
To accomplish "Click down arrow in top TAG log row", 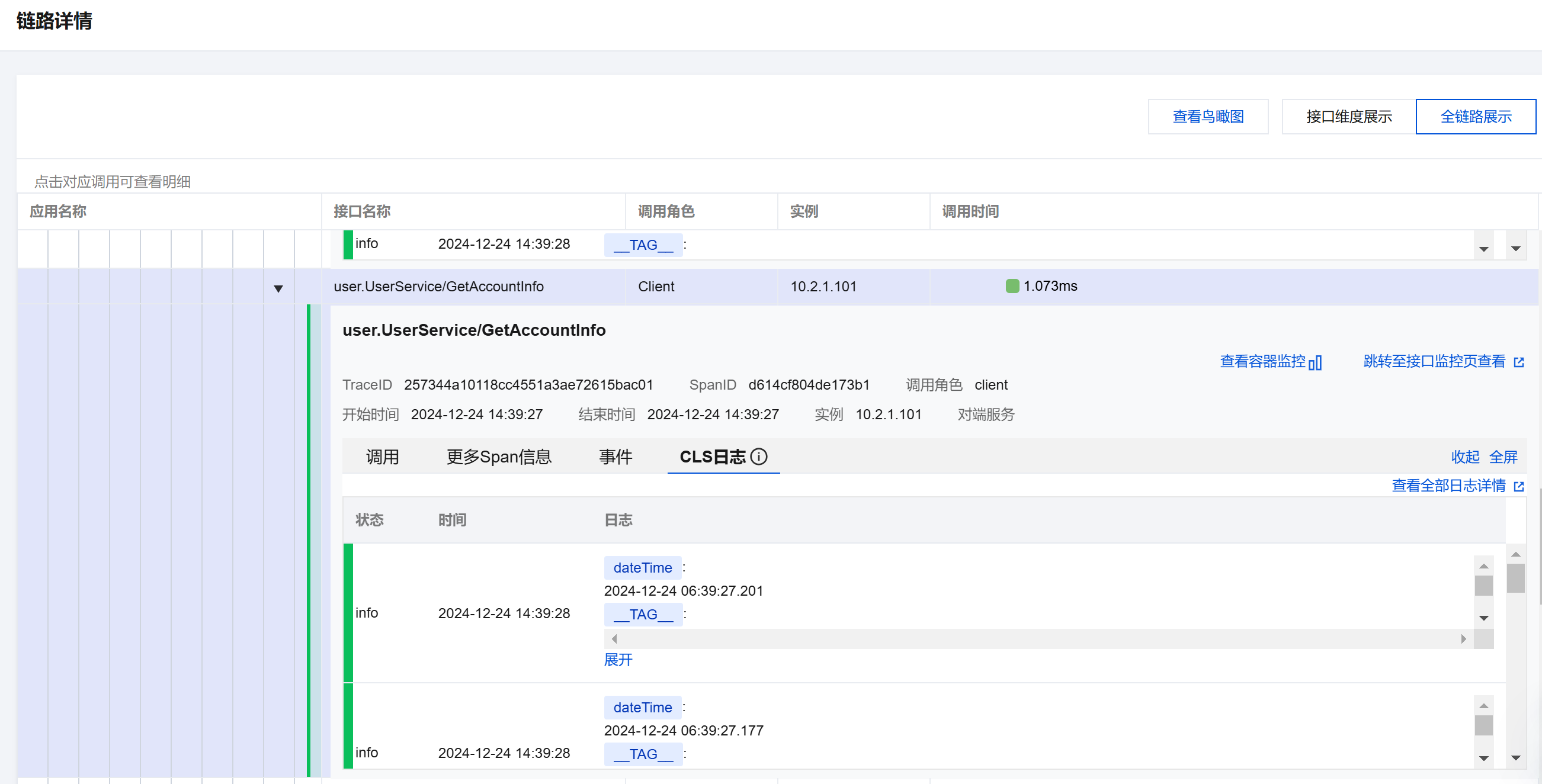I will pyautogui.click(x=1483, y=249).
